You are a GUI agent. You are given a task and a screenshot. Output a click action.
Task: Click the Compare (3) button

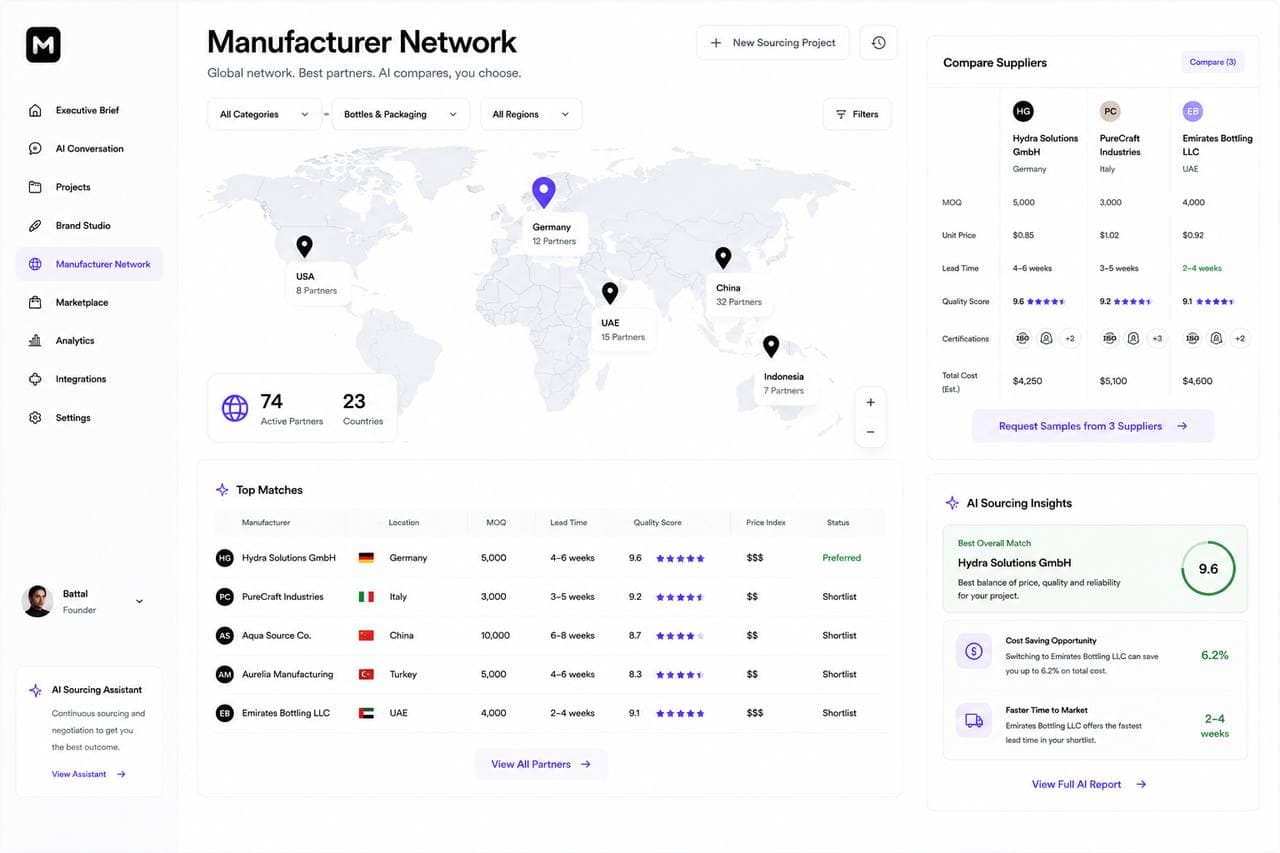coord(1213,62)
